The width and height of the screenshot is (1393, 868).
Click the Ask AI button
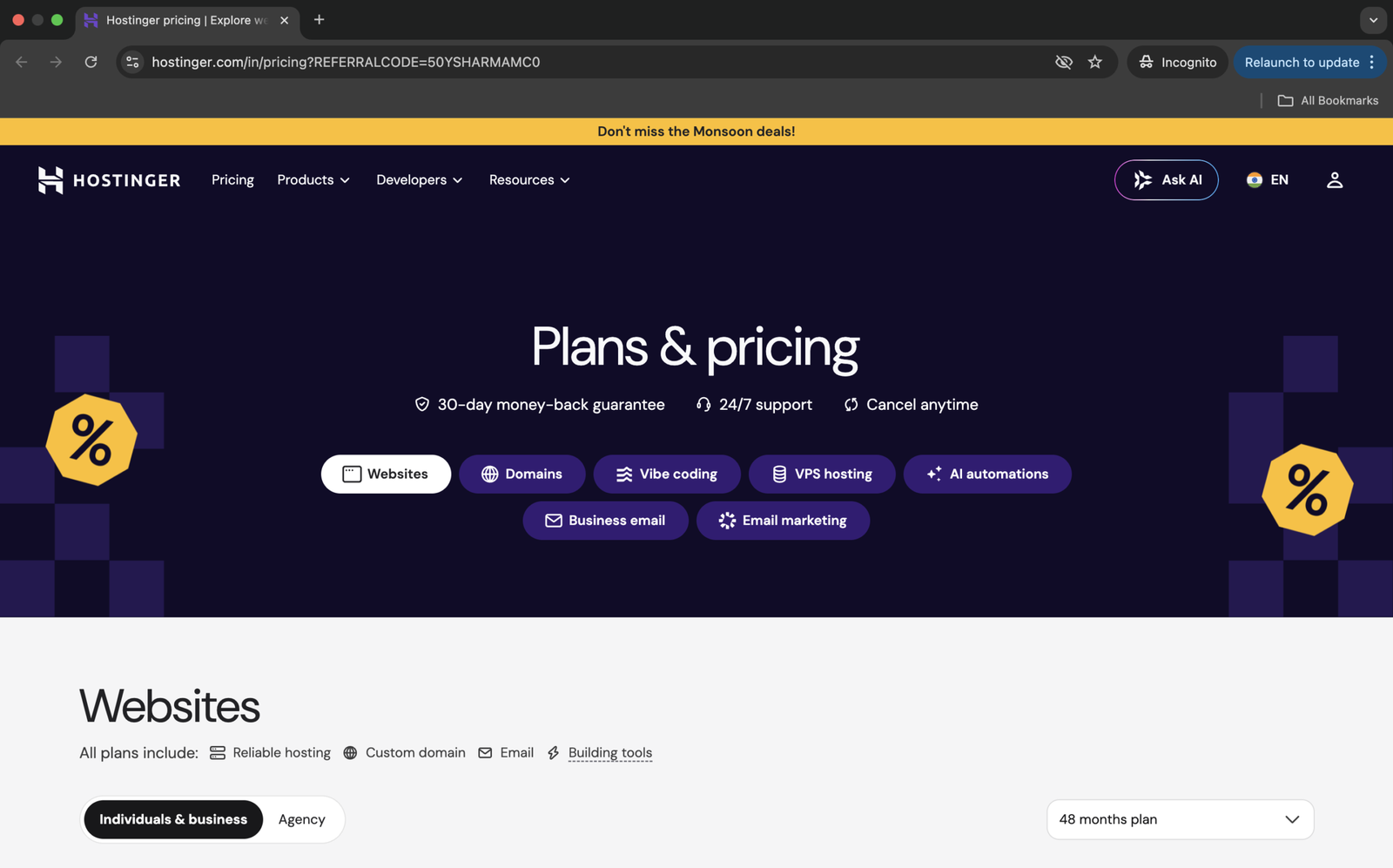pyautogui.click(x=1166, y=180)
